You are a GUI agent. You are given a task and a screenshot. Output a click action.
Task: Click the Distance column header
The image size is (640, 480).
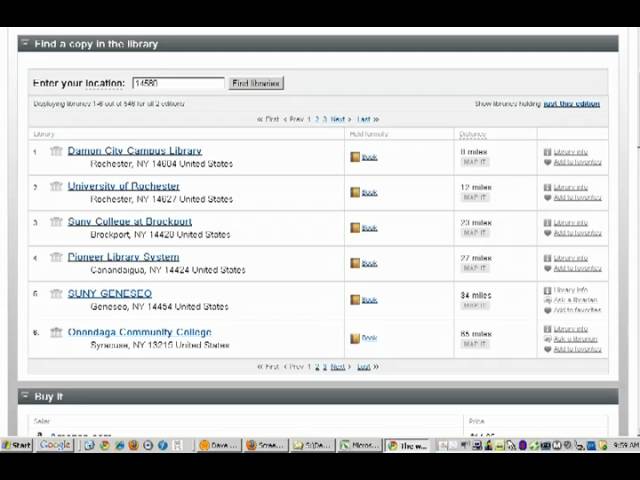pyautogui.click(x=473, y=134)
